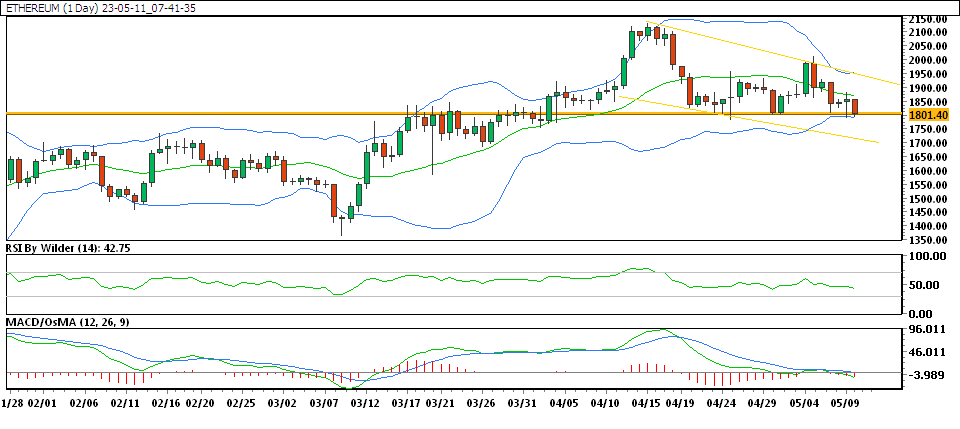Click the 02/01 date label

pos(43,404)
